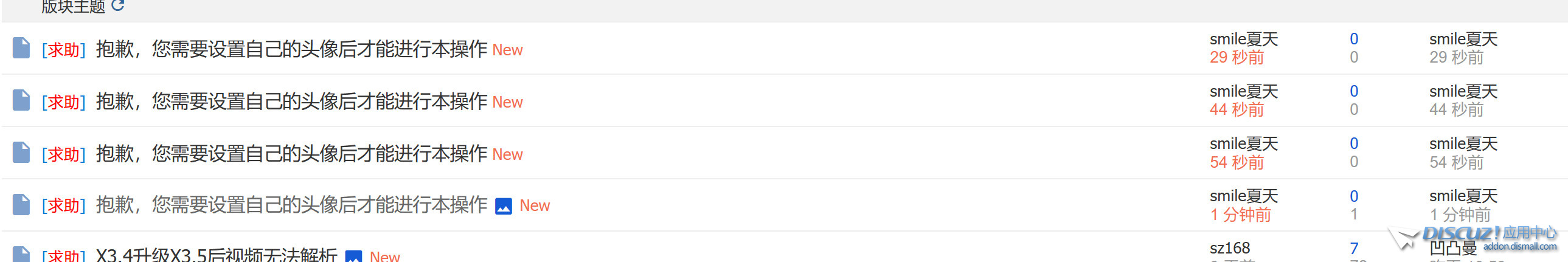Open thread file icon posted 1 分钟前
1568x262 pixels.
(21, 205)
